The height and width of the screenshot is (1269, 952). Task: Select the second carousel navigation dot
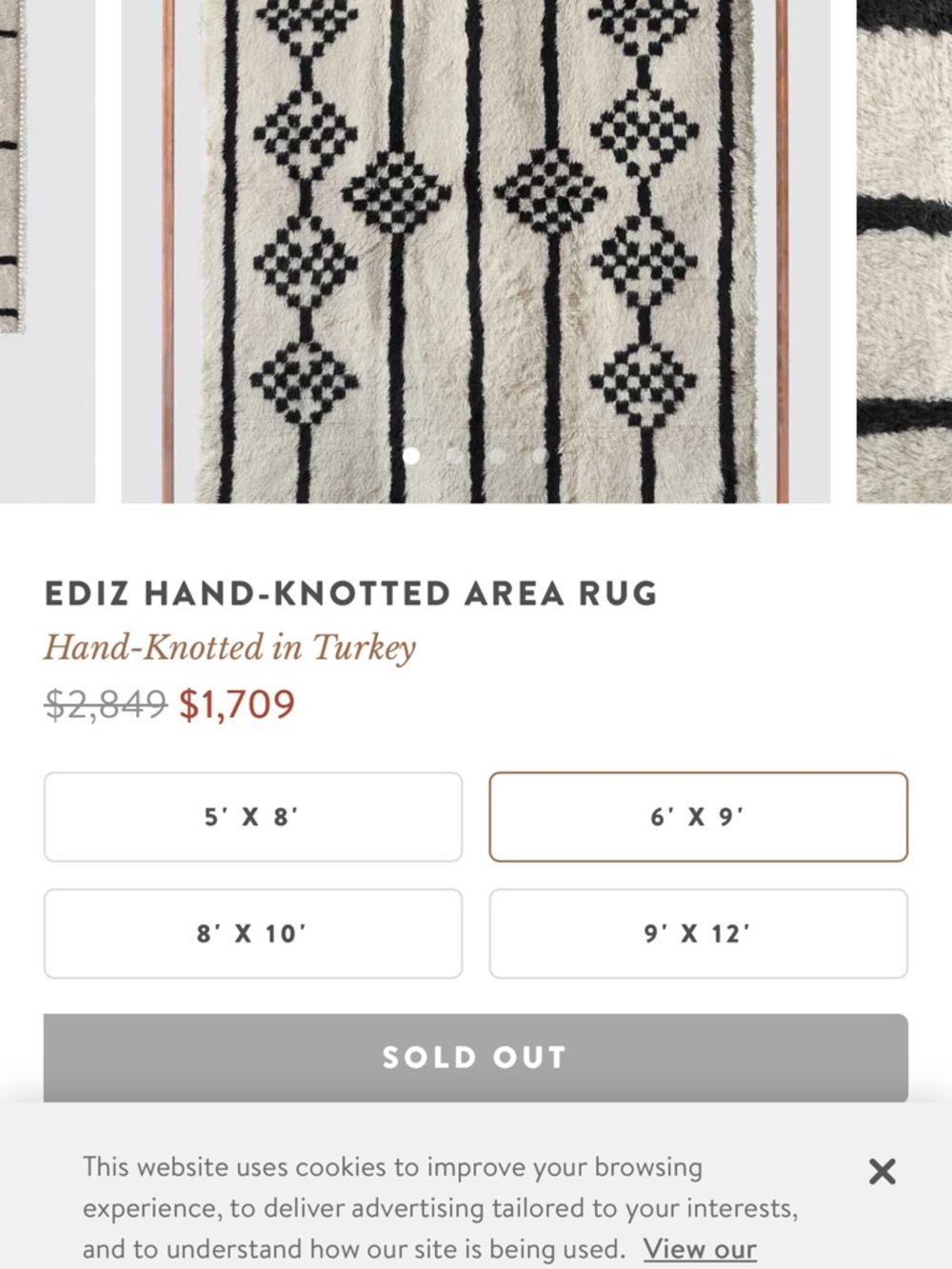coord(455,455)
